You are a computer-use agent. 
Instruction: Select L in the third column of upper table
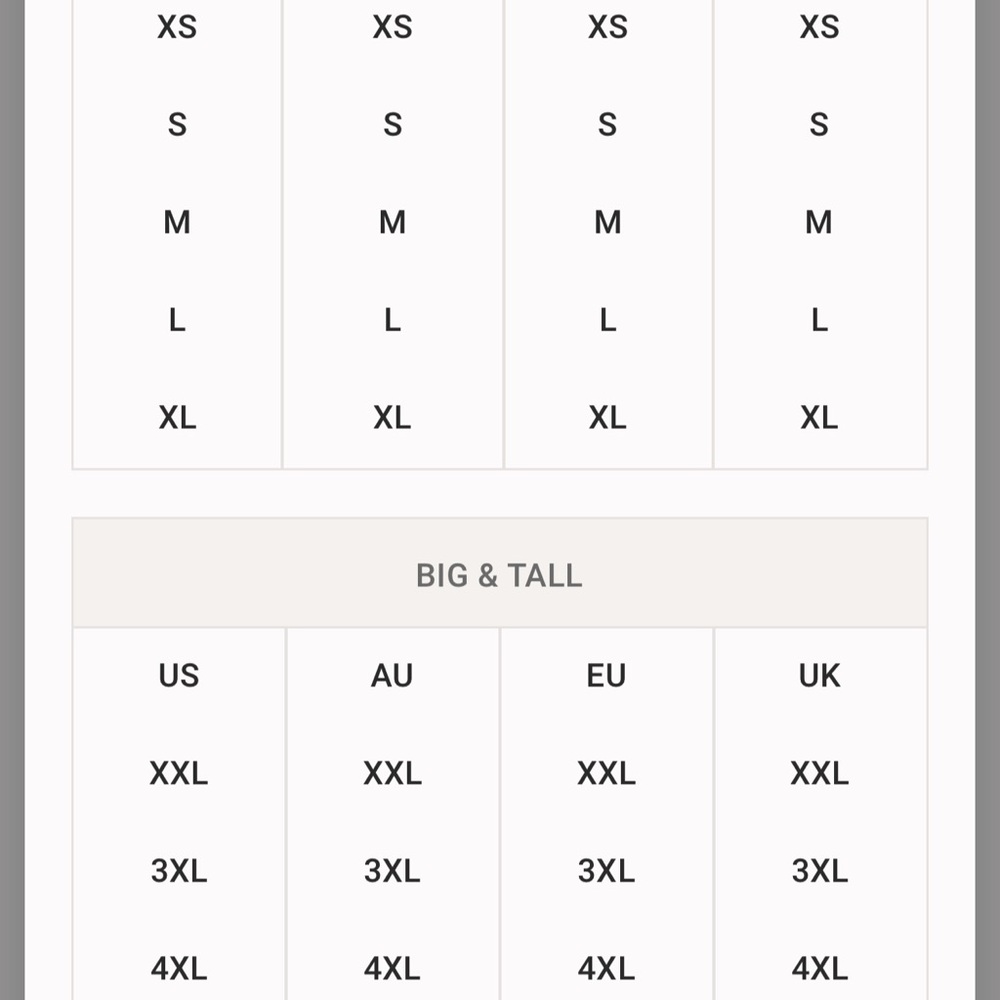(608, 320)
